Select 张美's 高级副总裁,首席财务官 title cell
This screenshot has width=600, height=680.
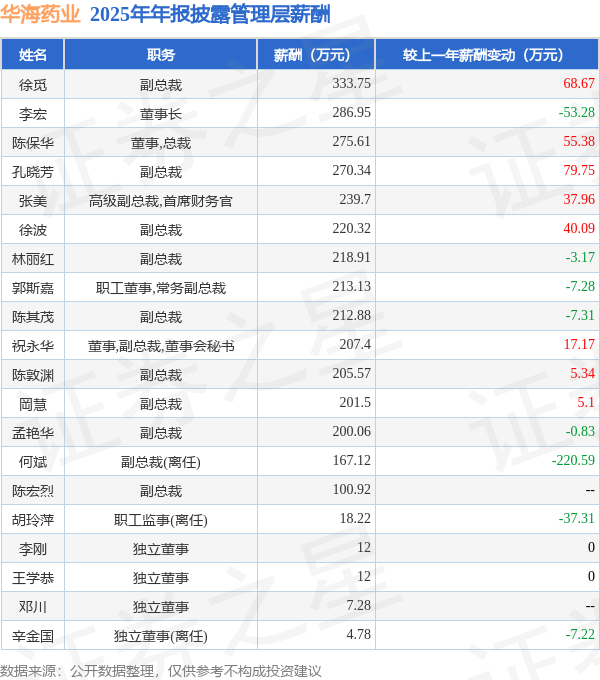click(161, 201)
